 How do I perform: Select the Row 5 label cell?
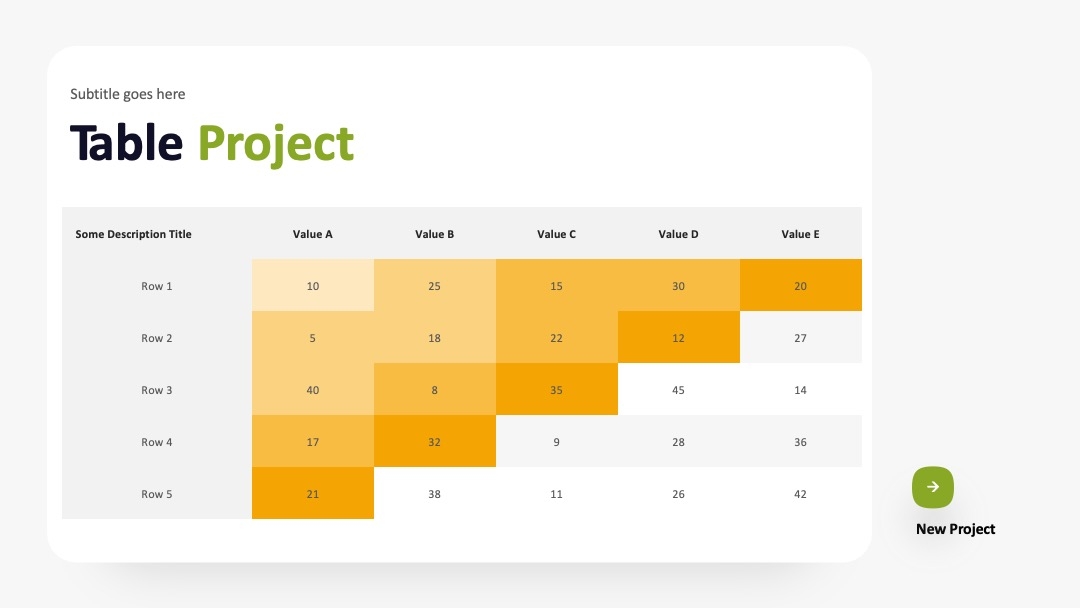[157, 494]
